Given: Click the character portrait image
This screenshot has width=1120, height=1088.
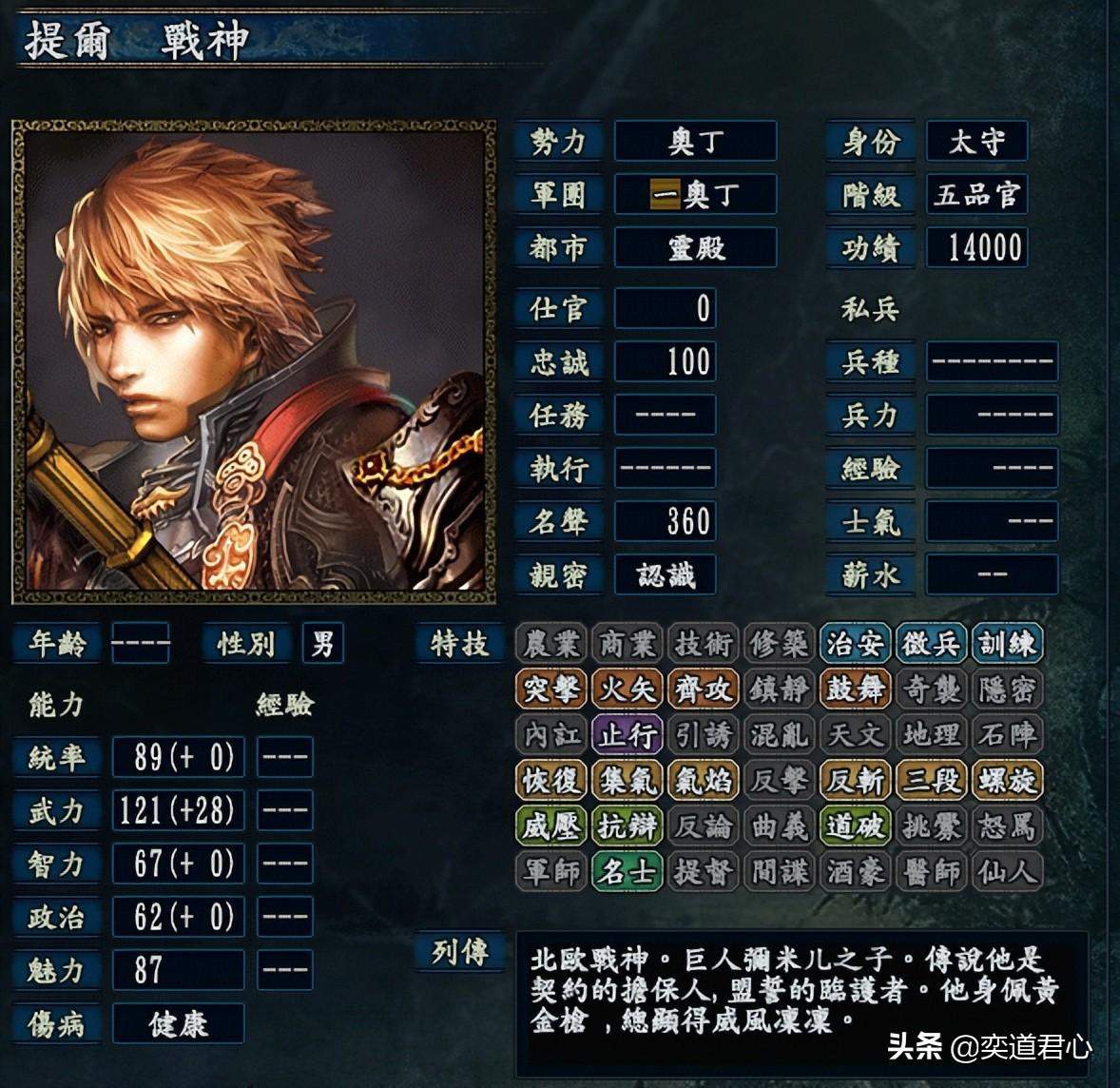Looking at the screenshot, I should click(x=254, y=360).
